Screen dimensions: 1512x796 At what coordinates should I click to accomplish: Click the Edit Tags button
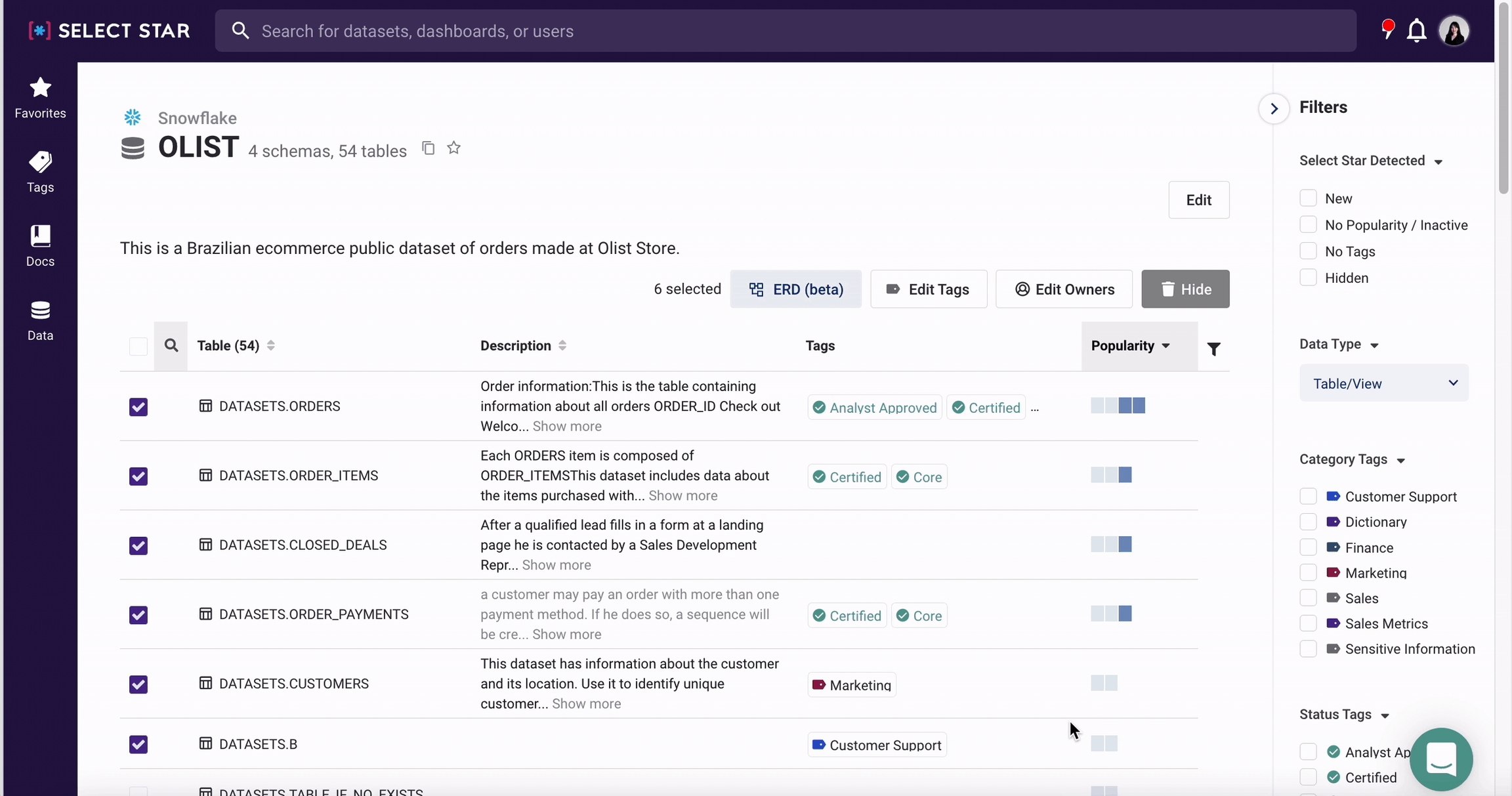pyautogui.click(x=928, y=289)
